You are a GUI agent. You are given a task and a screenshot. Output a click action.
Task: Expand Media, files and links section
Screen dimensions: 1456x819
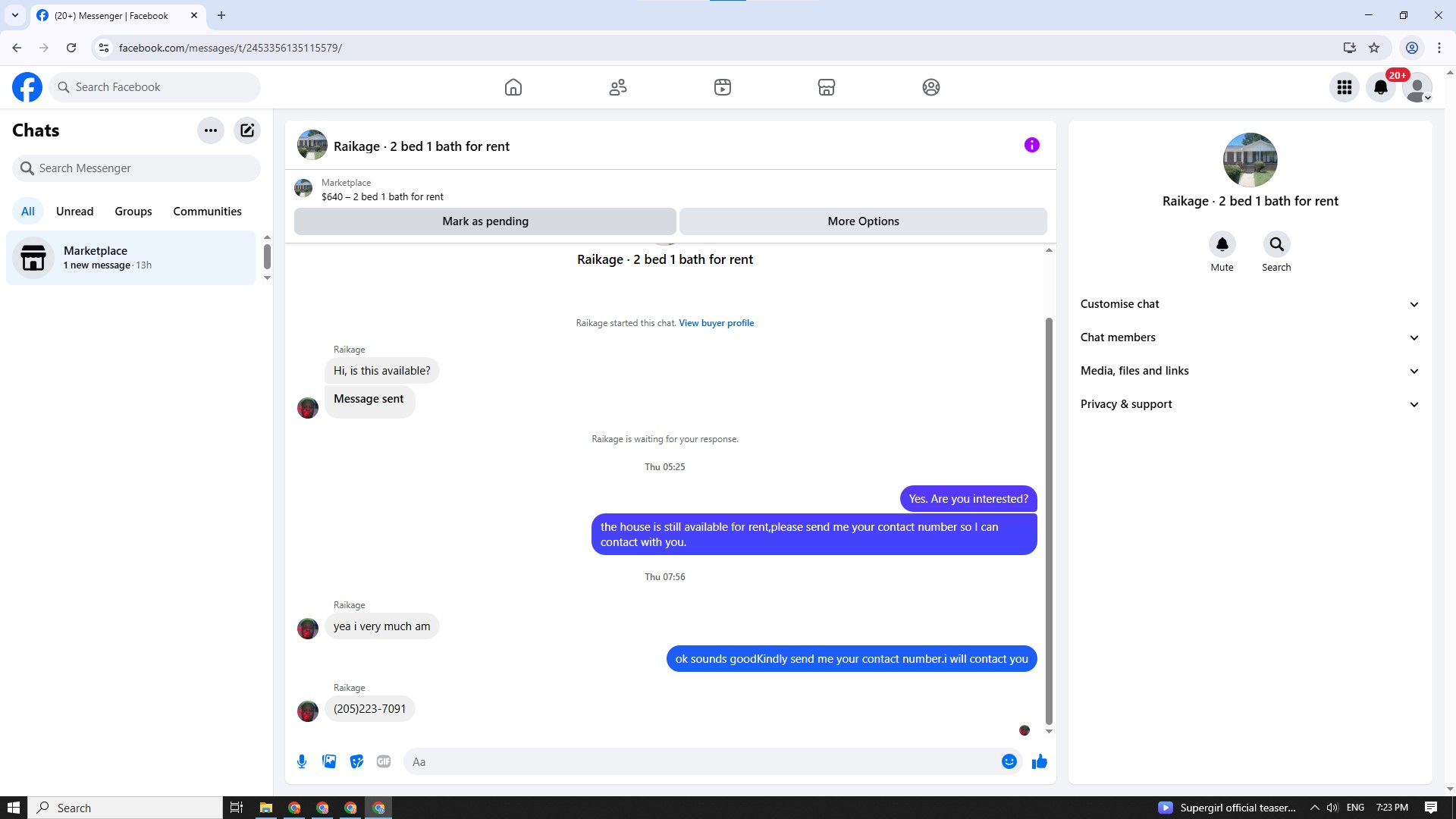[1250, 371]
